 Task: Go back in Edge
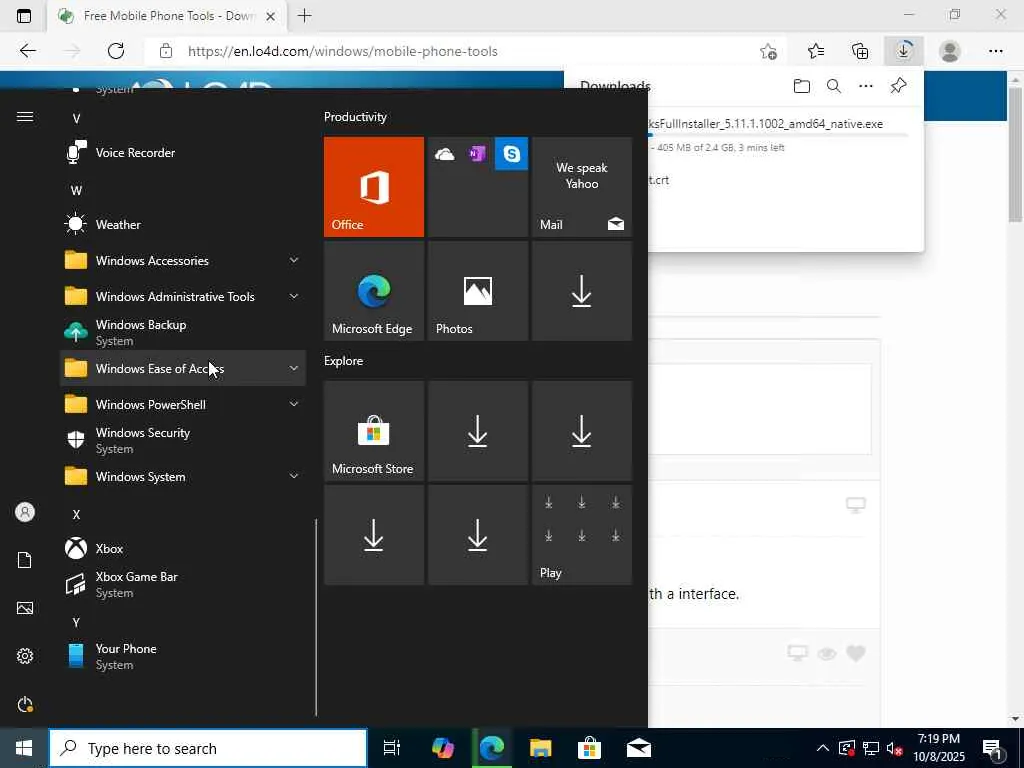pos(27,51)
